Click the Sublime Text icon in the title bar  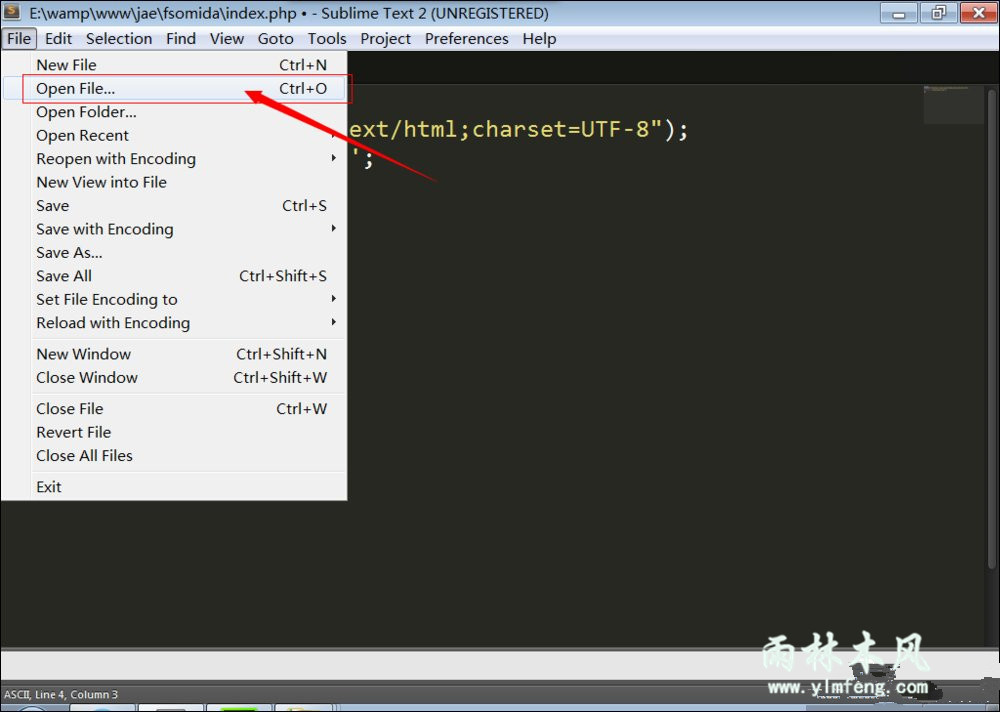[11, 12]
